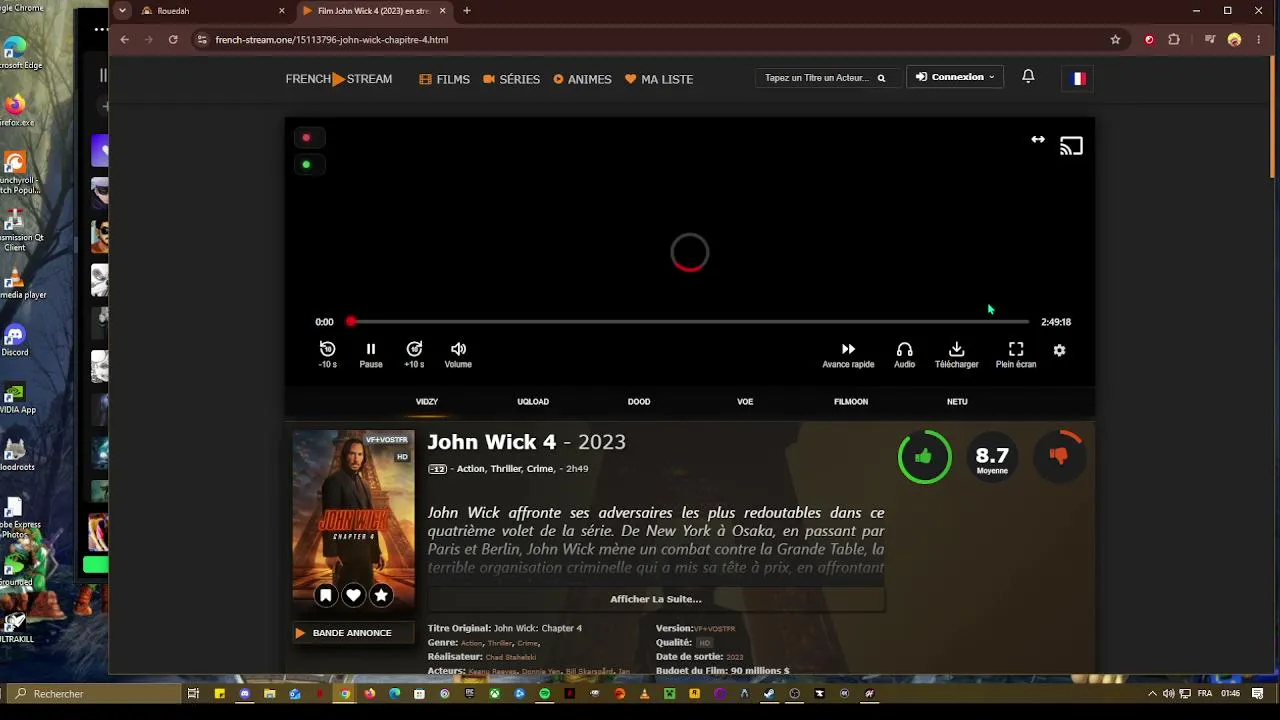The image size is (1280, 720).
Task: Open the player settings gear
Action: click(1059, 350)
